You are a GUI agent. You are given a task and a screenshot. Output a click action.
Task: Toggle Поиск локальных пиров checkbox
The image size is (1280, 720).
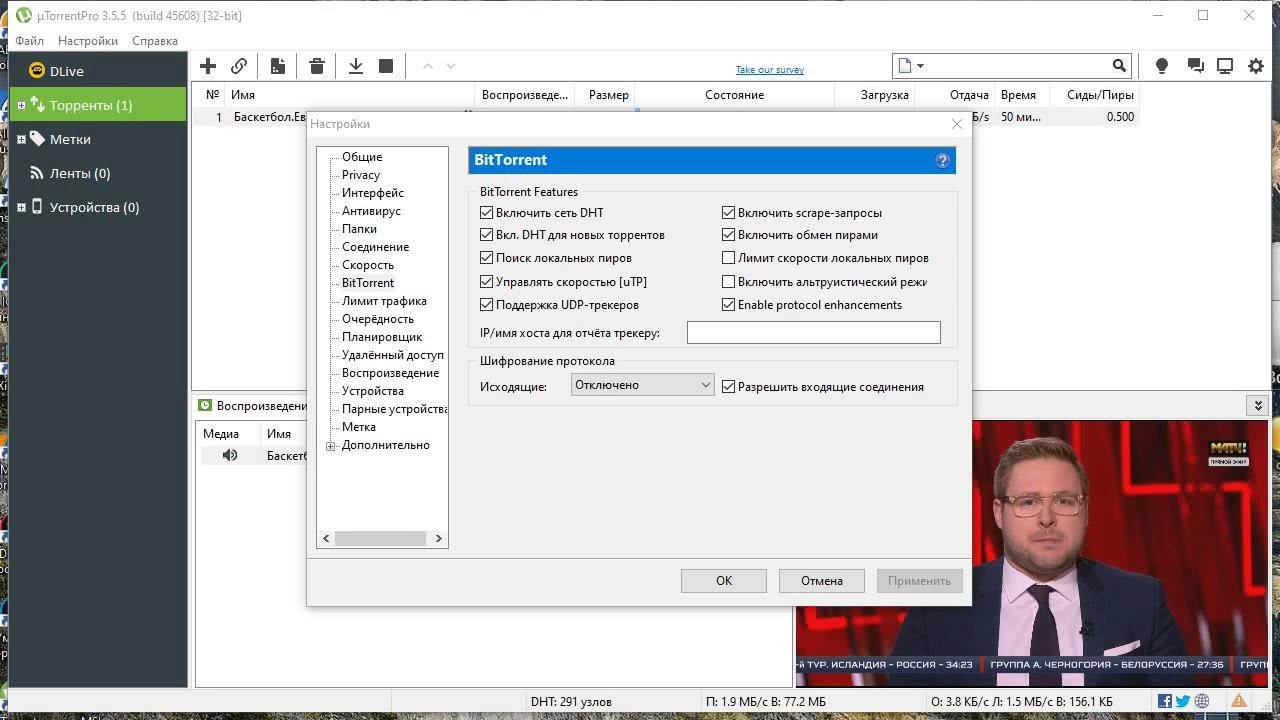487,258
